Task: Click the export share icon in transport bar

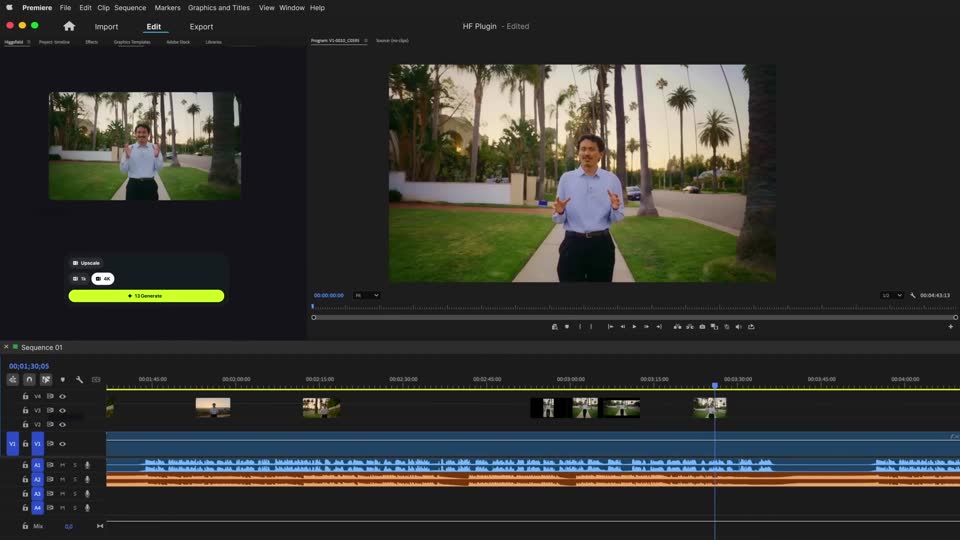Action: 751,327
